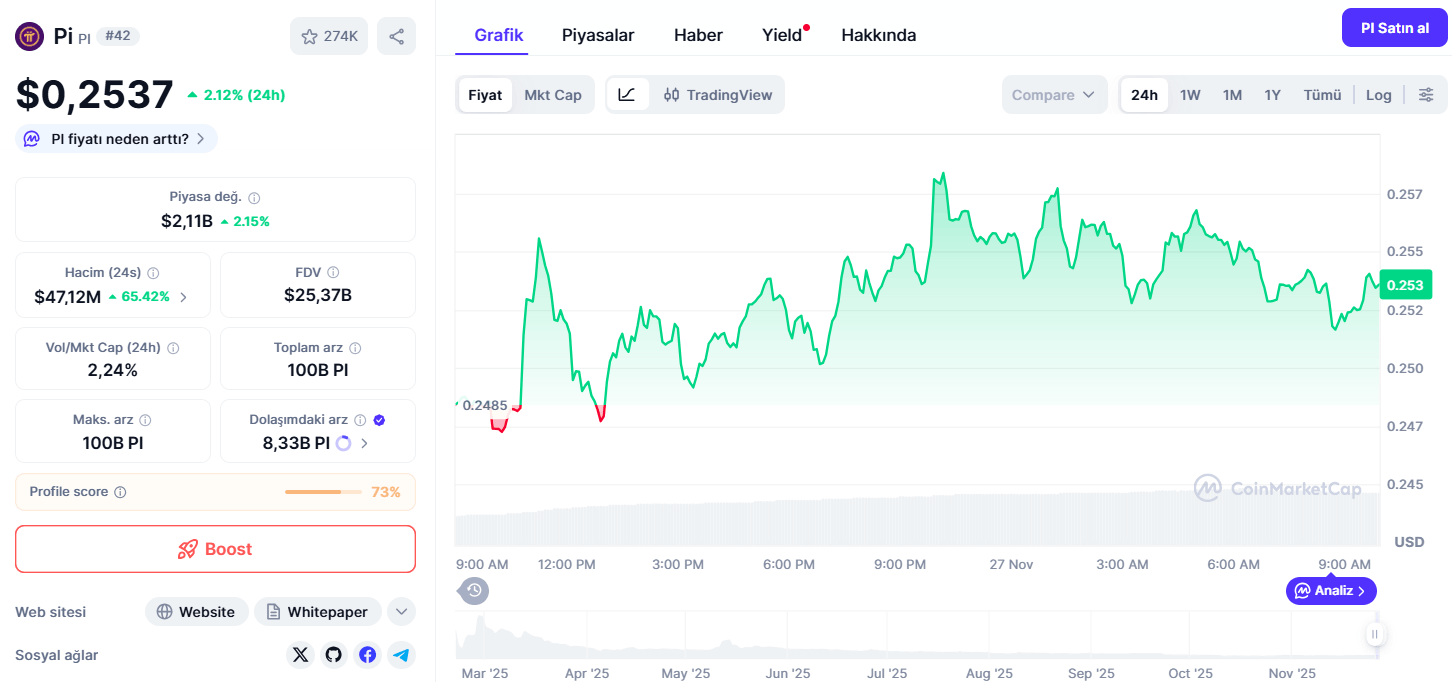Open the X (Twitter) social link
The height and width of the screenshot is (682, 1452).
coord(300,655)
